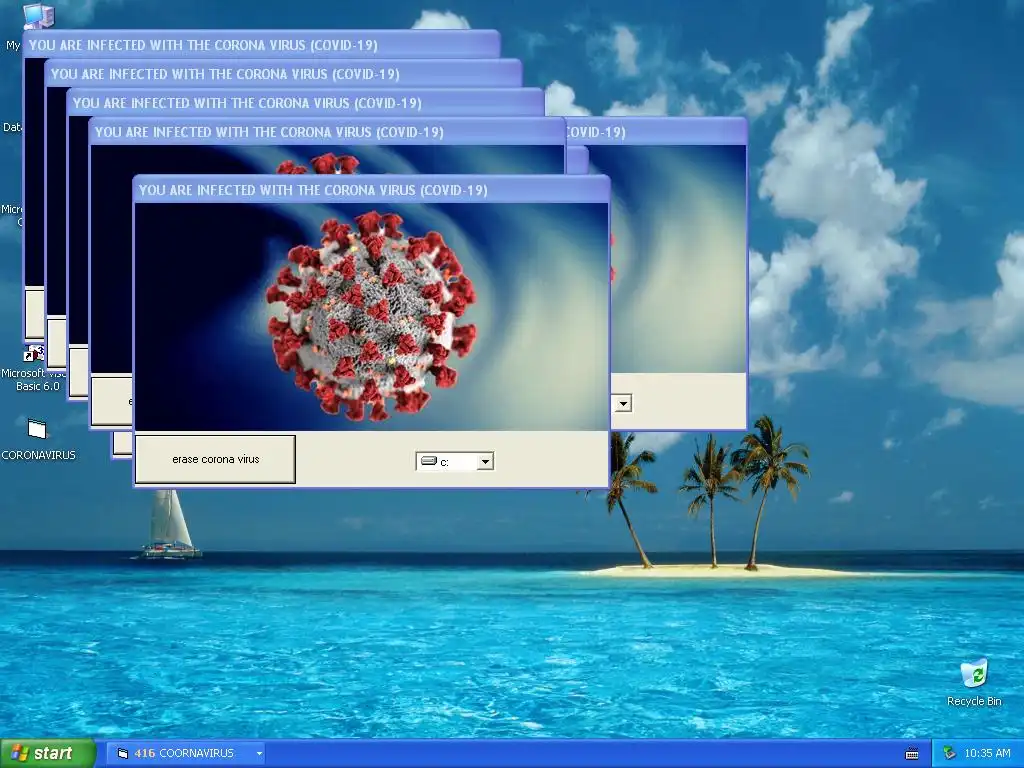Click the 'erase corona virus' button
Image resolution: width=1024 pixels, height=768 pixels.
coord(216,459)
